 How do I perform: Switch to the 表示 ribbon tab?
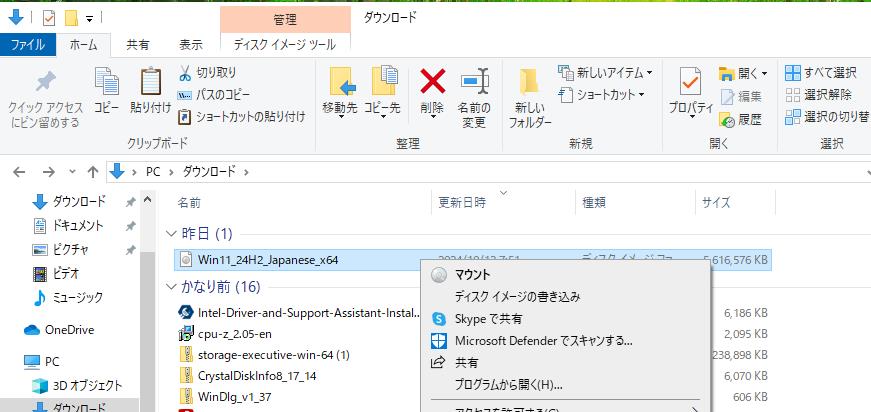pyautogui.click(x=191, y=45)
